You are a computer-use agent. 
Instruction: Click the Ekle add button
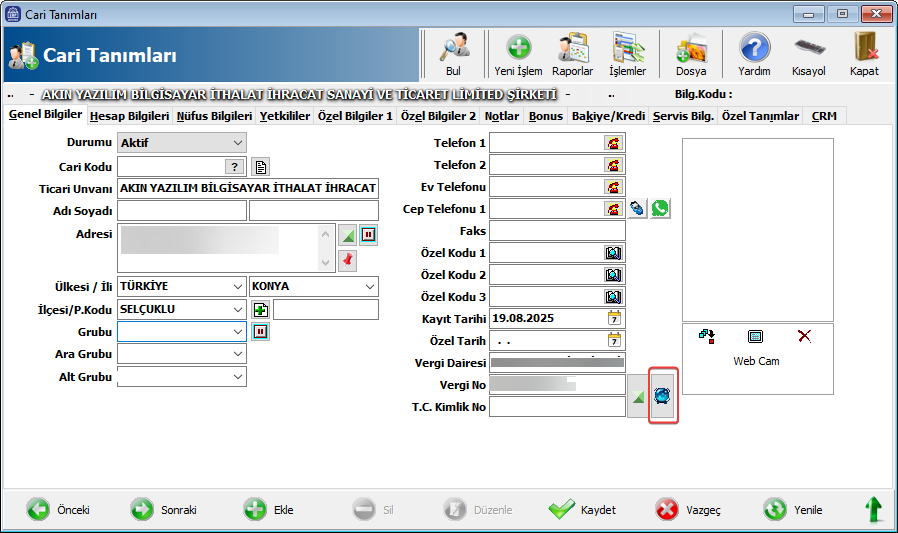(269, 510)
